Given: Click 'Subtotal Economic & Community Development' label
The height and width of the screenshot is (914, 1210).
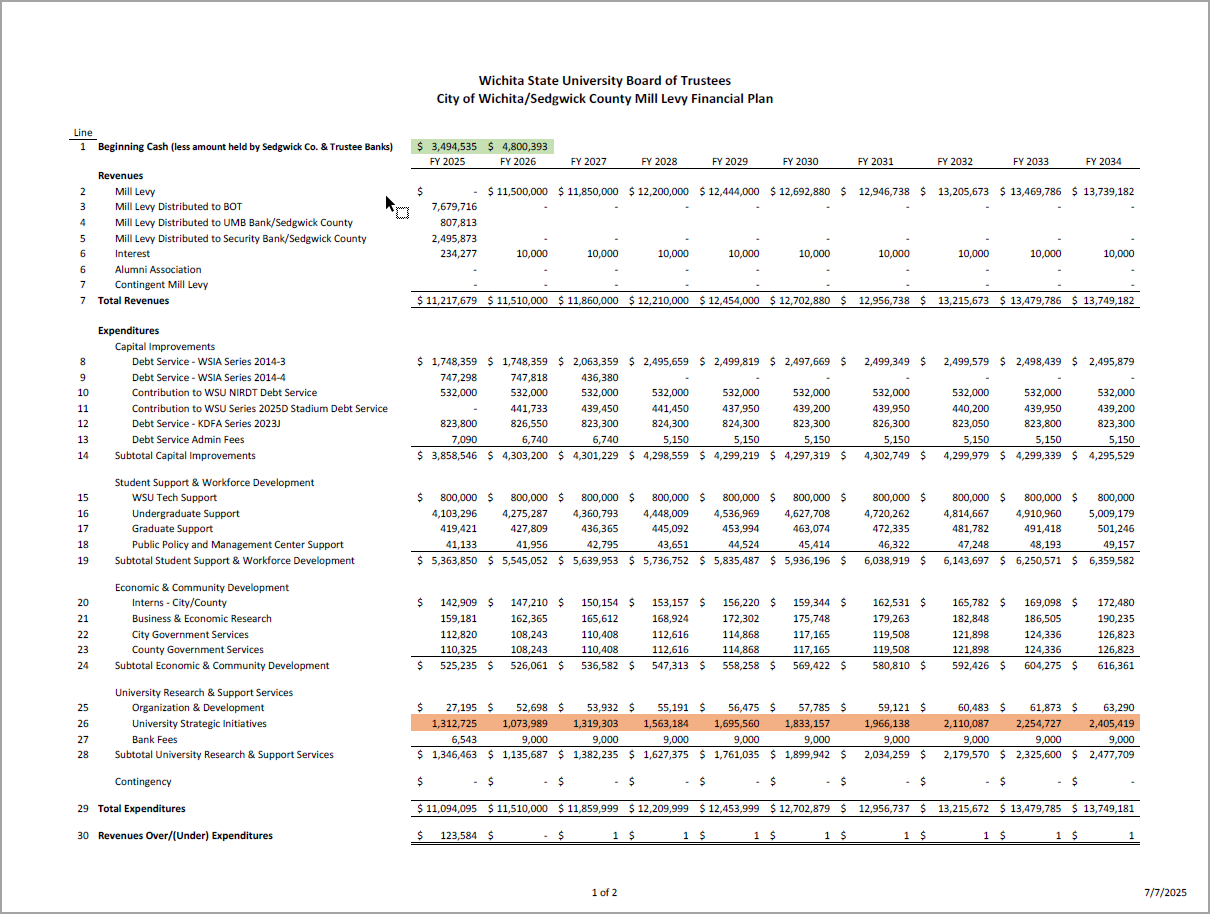Looking at the screenshot, I should click(222, 666).
